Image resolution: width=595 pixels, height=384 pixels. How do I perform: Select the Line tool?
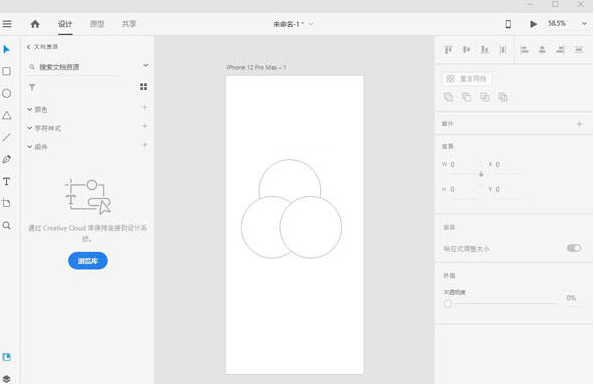tap(6, 137)
